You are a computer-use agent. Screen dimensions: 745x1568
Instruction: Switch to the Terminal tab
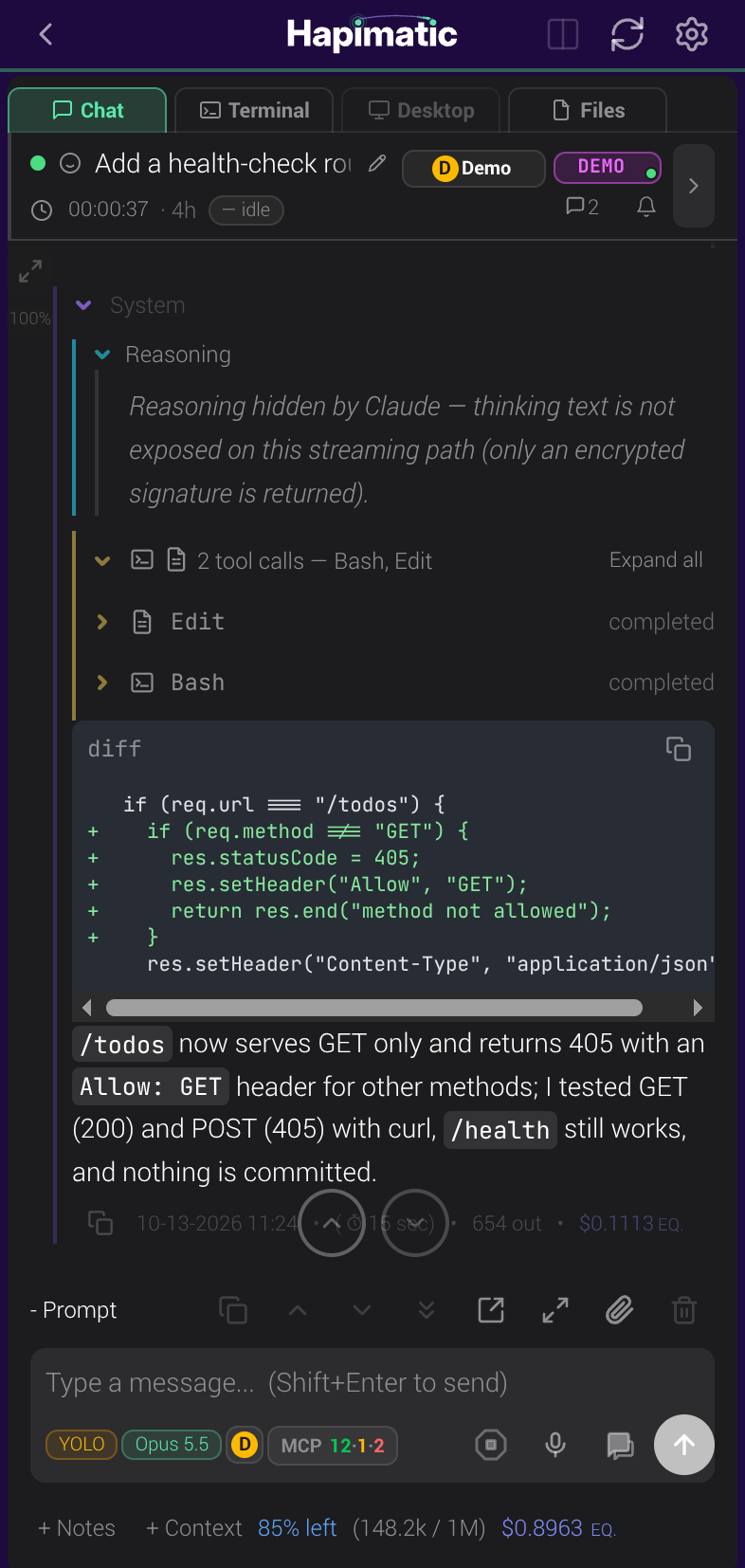tap(254, 110)
